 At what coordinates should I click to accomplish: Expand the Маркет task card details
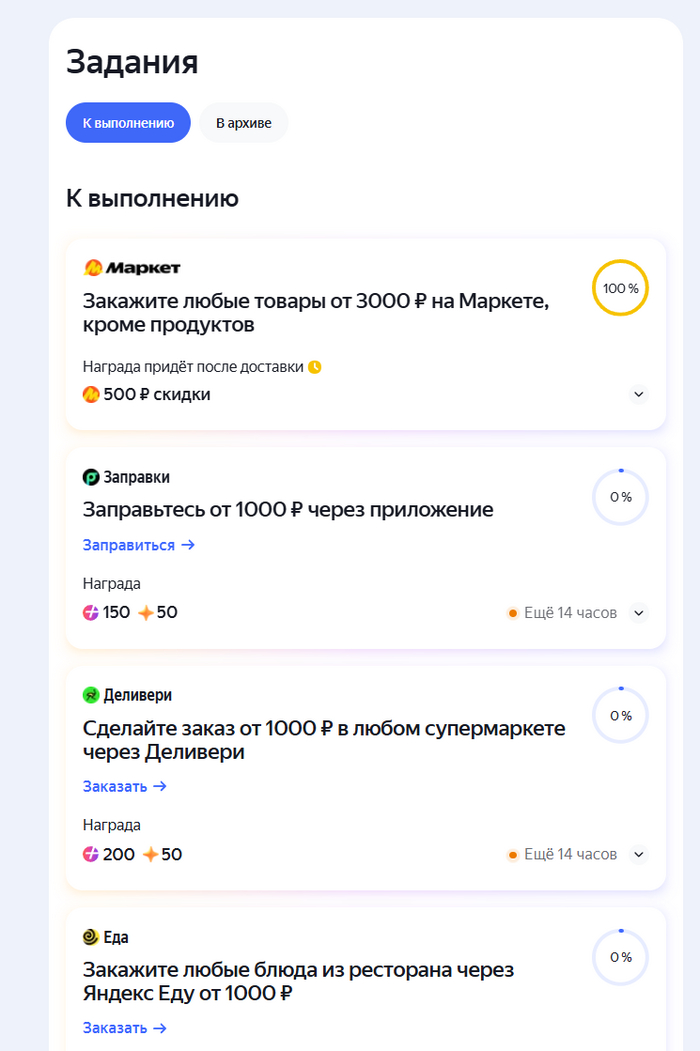pos(639,394)
